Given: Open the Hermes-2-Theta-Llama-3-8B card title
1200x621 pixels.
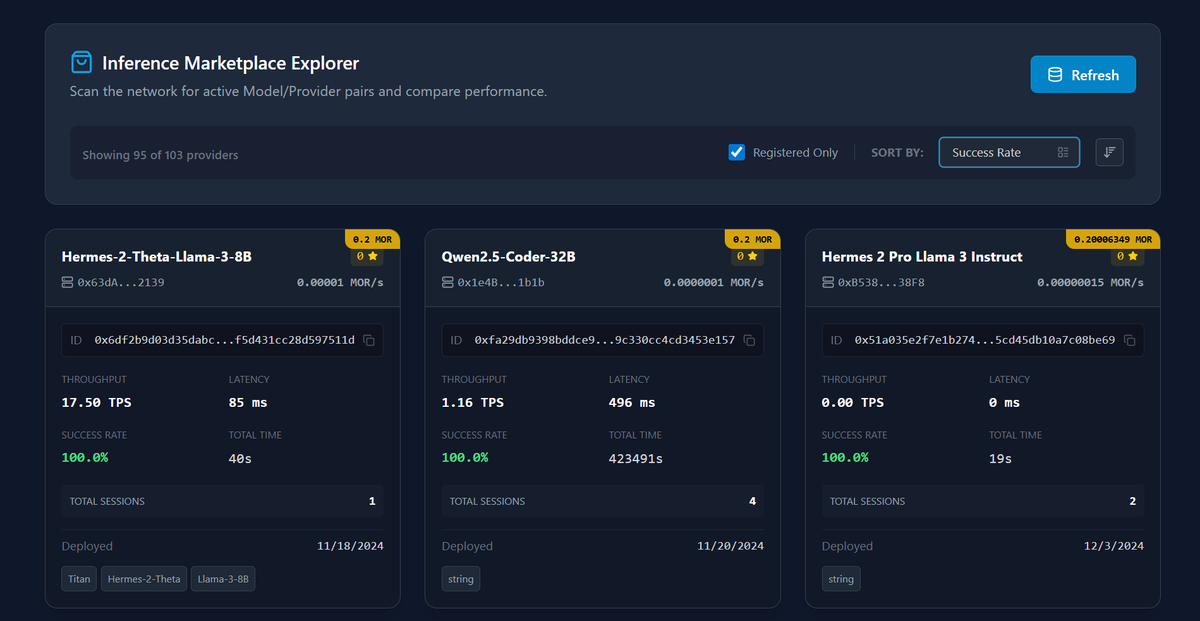Looking at the screenshot, I should tap(157, 257).
